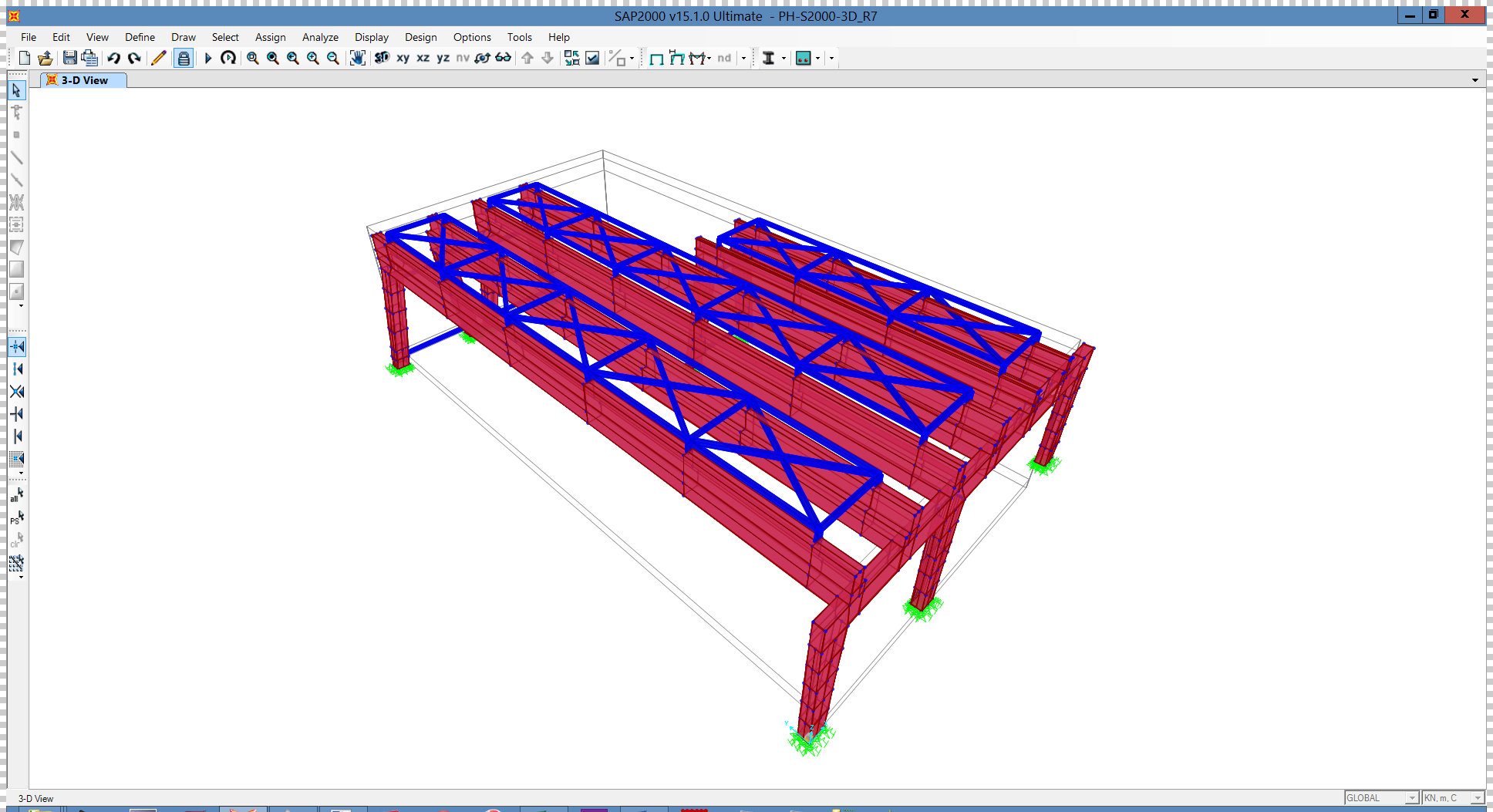
Task: Expand the 3-D View window list arrow
Action: pyautogui.click(x=1474, y=80)
